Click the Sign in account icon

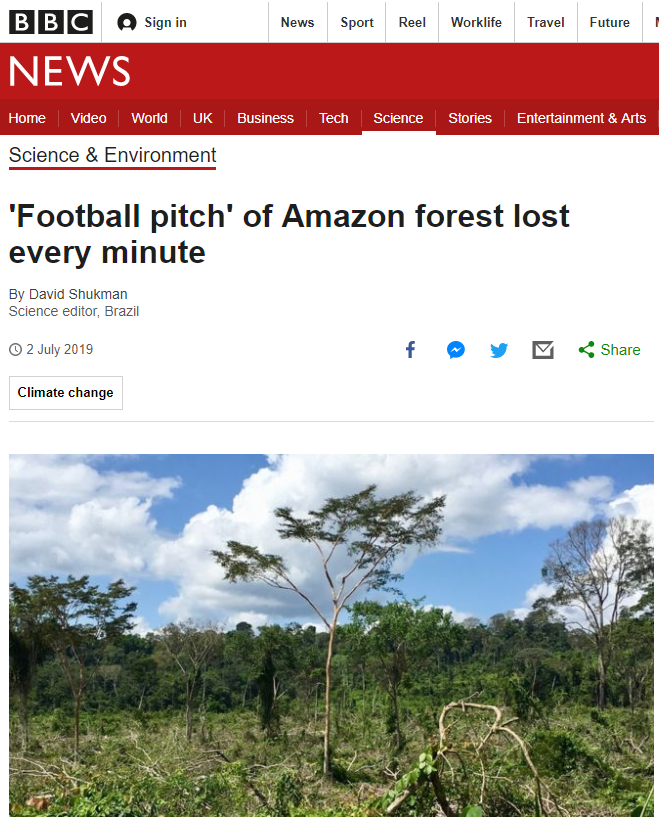(127, 22)
